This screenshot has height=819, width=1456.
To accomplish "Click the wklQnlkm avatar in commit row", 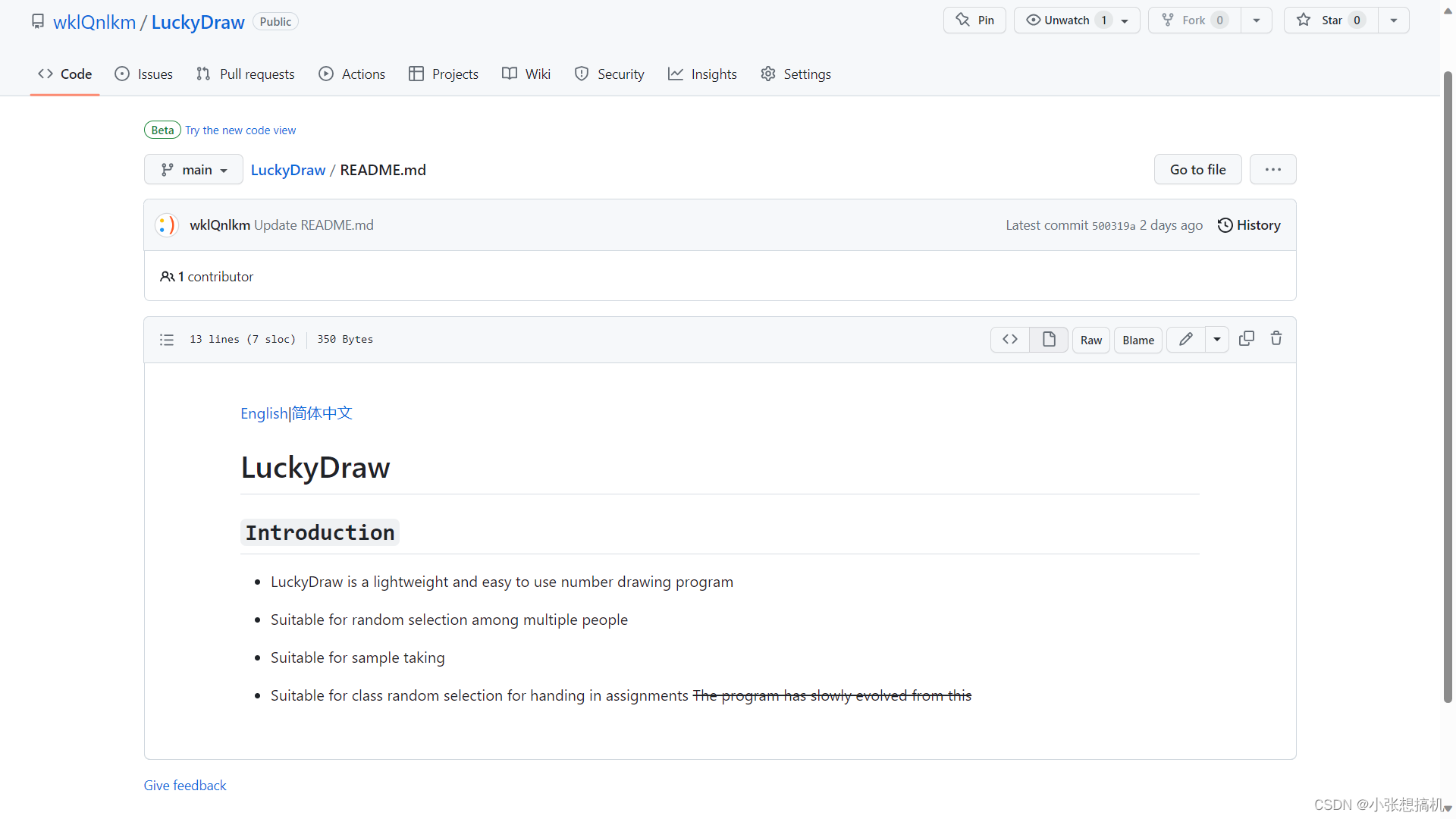I will point(167,225).
